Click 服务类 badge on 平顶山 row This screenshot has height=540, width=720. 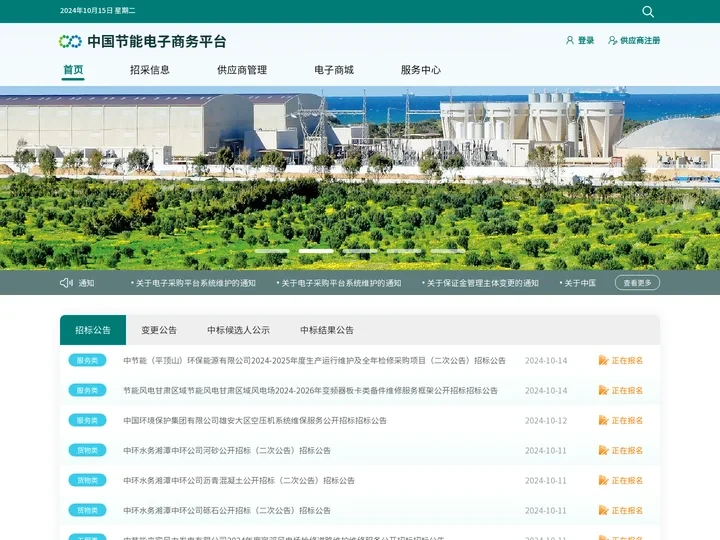(87, 360)
